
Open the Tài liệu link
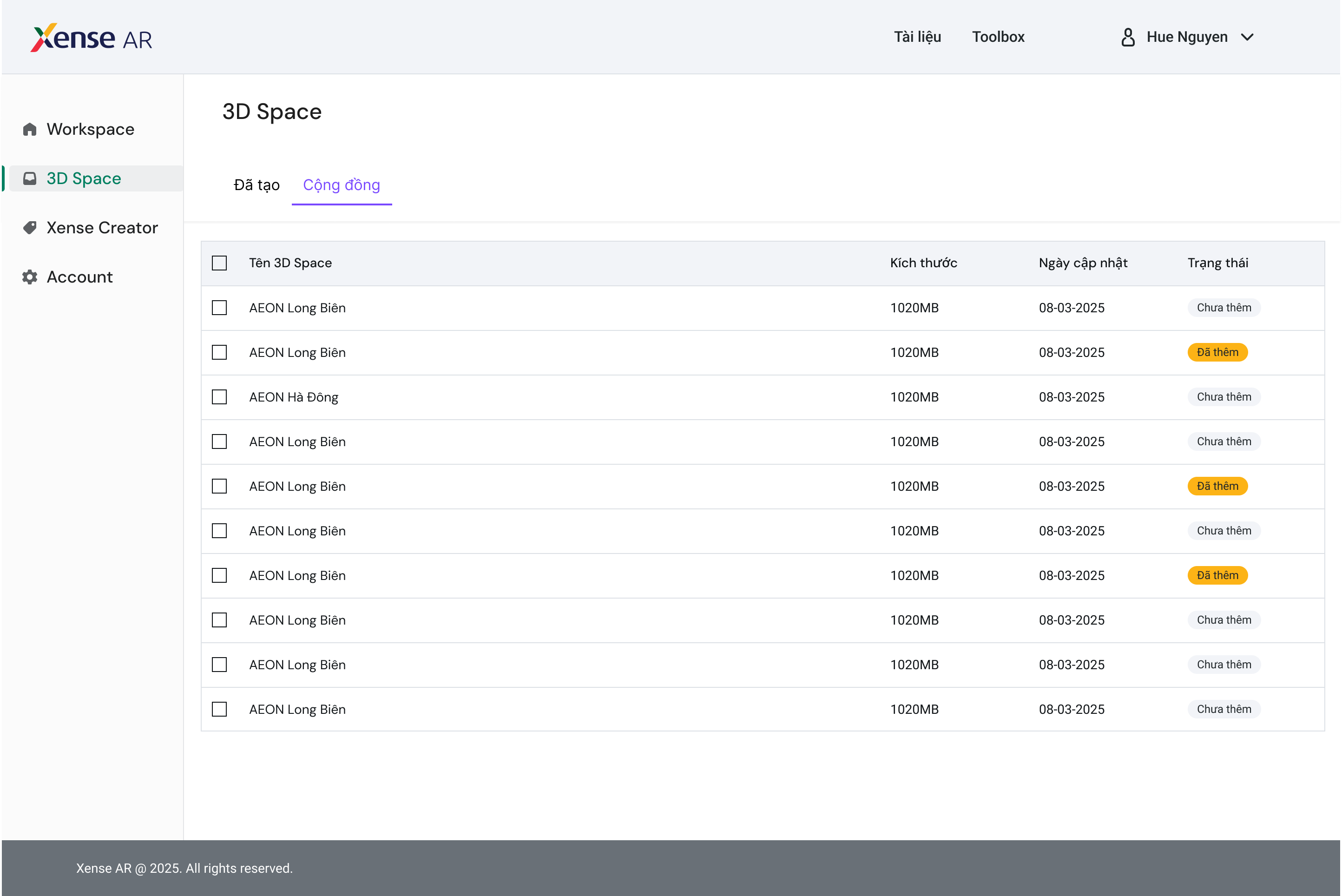point(917,37)
